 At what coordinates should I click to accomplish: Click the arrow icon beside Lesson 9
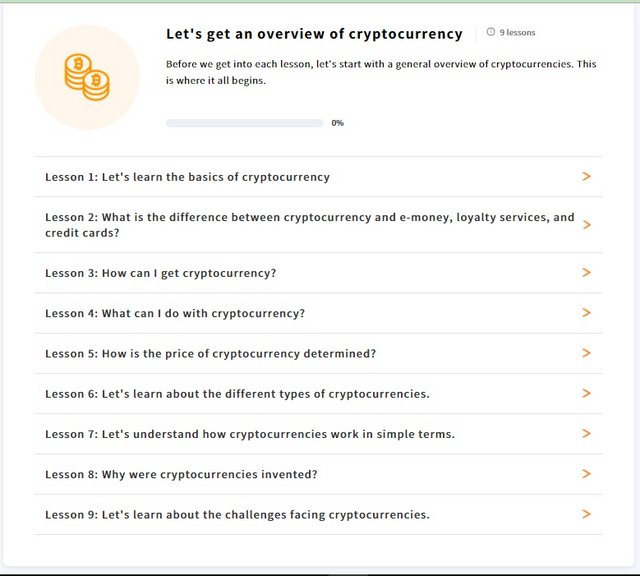[586, 514]
